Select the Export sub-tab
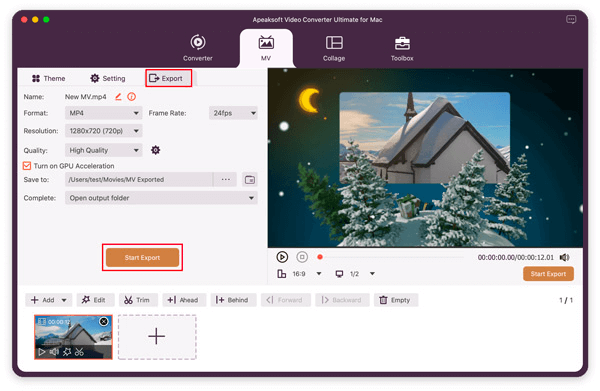This screenshot has width=600, height=391. [166, 78]
